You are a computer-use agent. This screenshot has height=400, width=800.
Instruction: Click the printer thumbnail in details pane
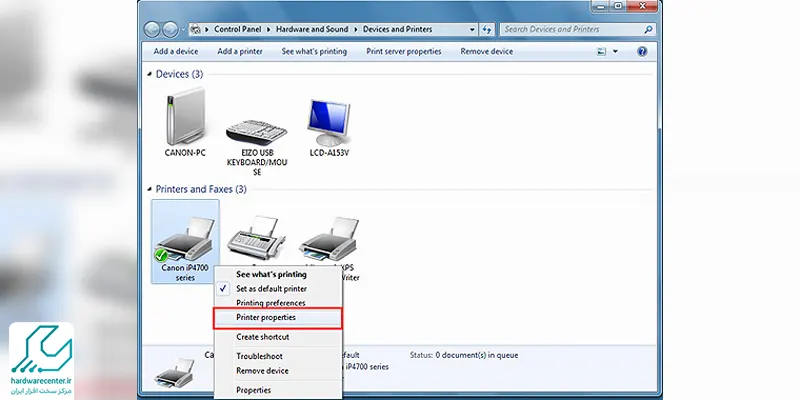click(174, 373)
